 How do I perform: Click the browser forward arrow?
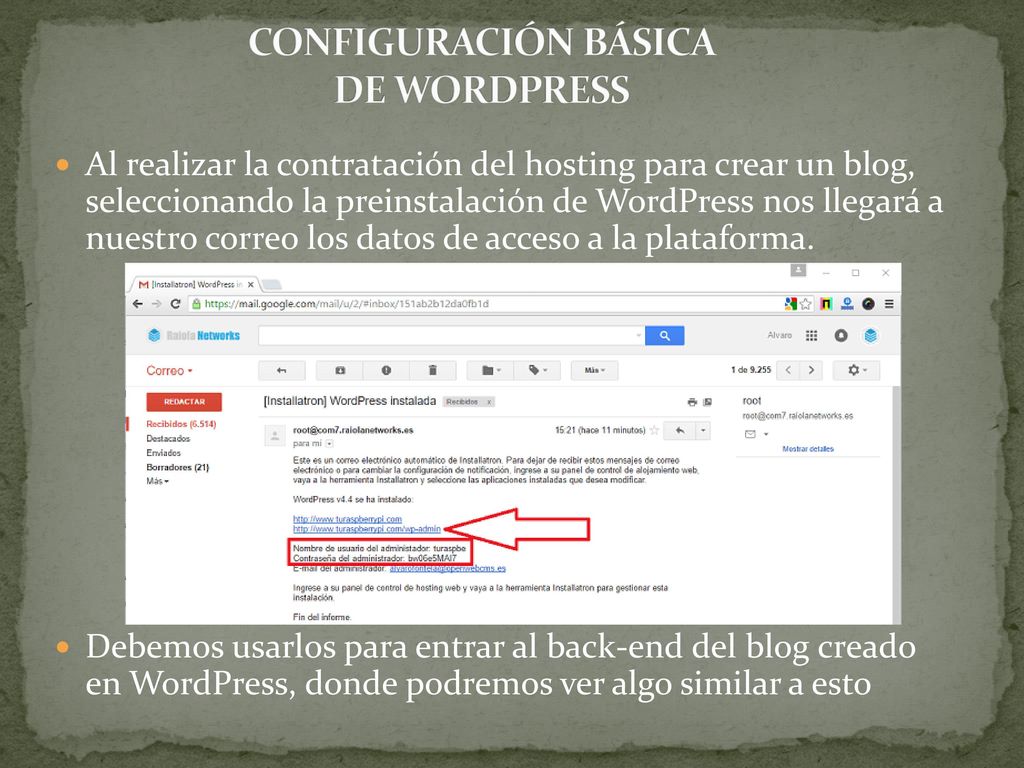[156, 304]
